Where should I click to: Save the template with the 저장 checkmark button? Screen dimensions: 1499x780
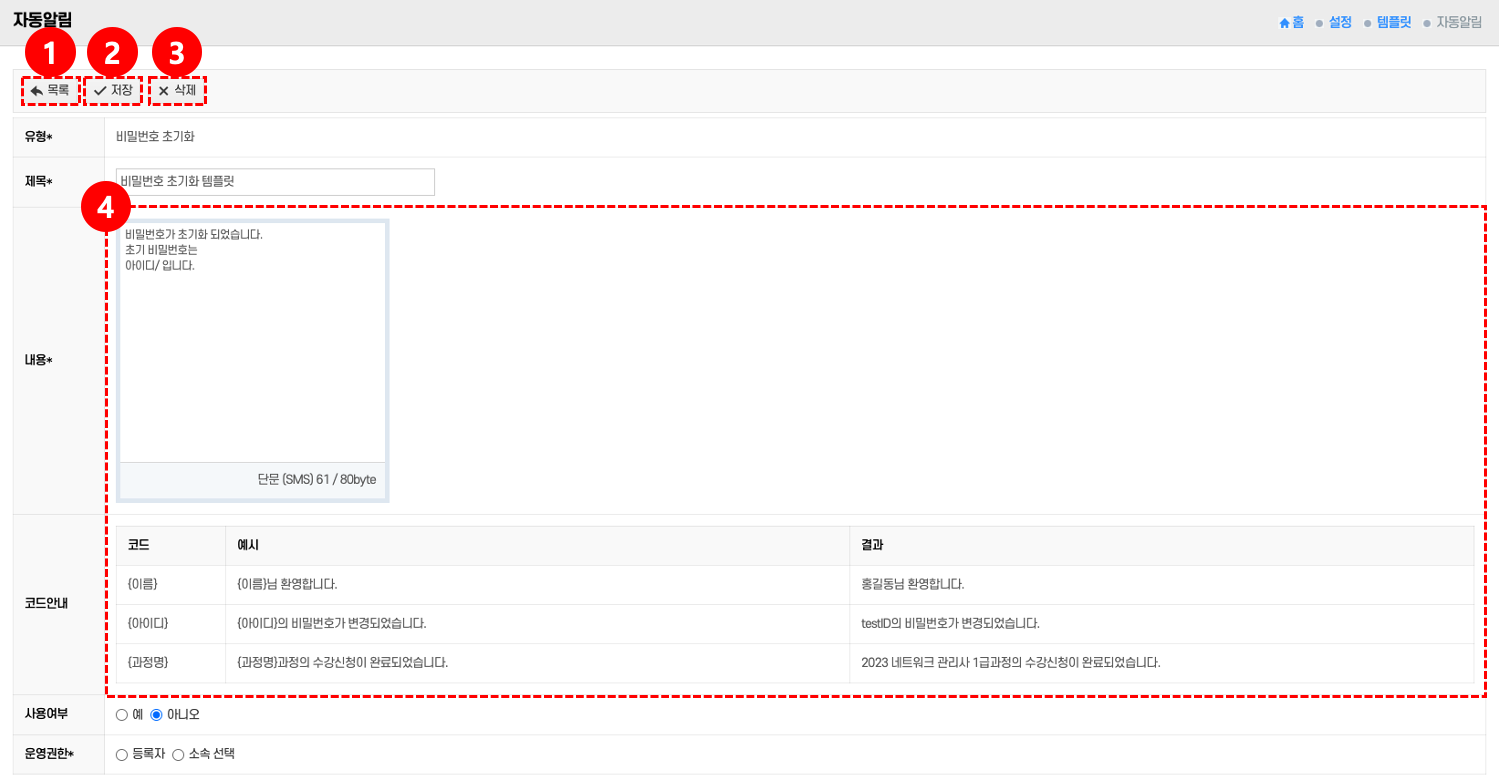click(113, 91)
